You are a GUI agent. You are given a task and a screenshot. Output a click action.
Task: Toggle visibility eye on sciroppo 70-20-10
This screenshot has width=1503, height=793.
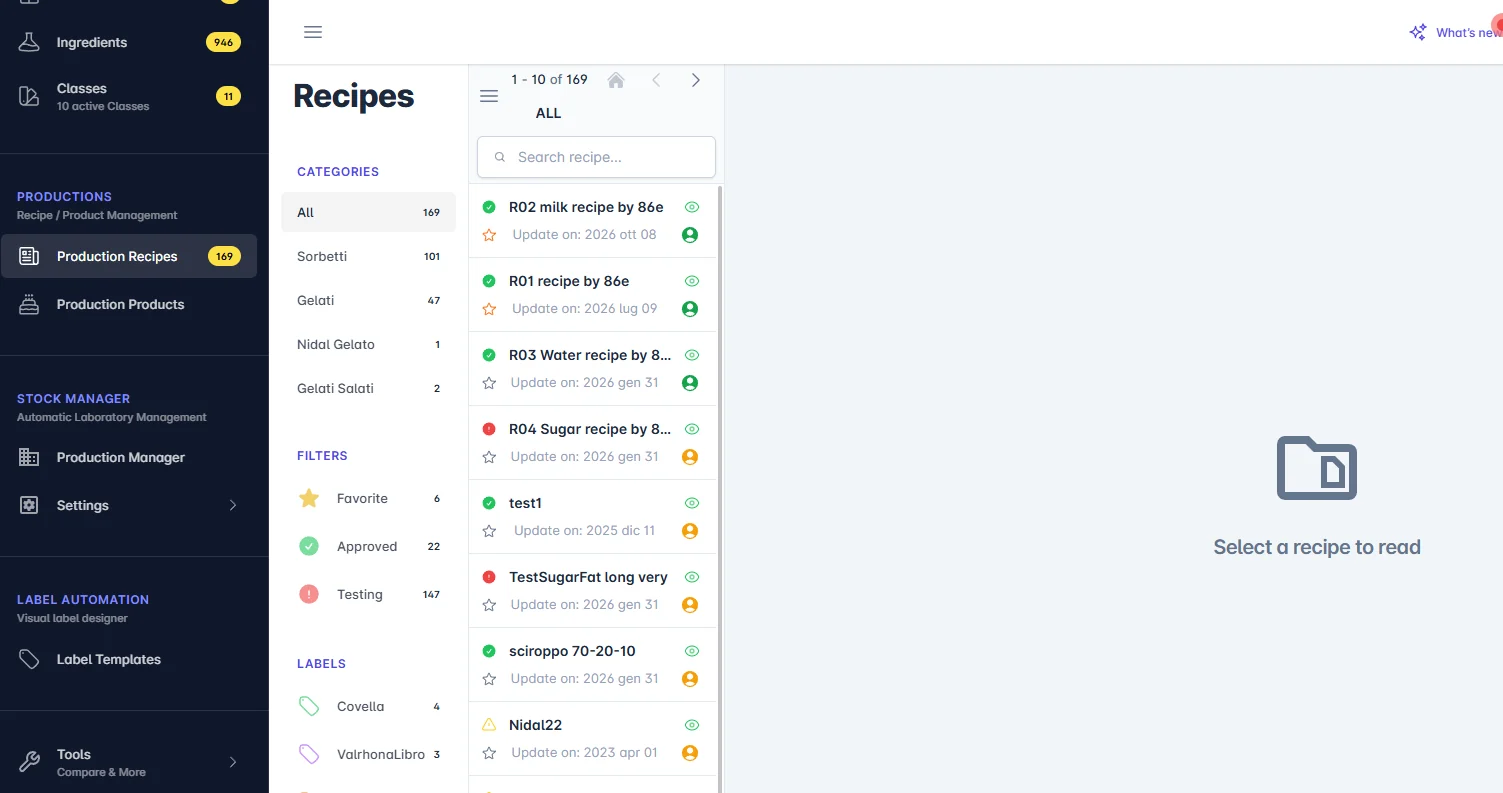click(x=691, y=651)
